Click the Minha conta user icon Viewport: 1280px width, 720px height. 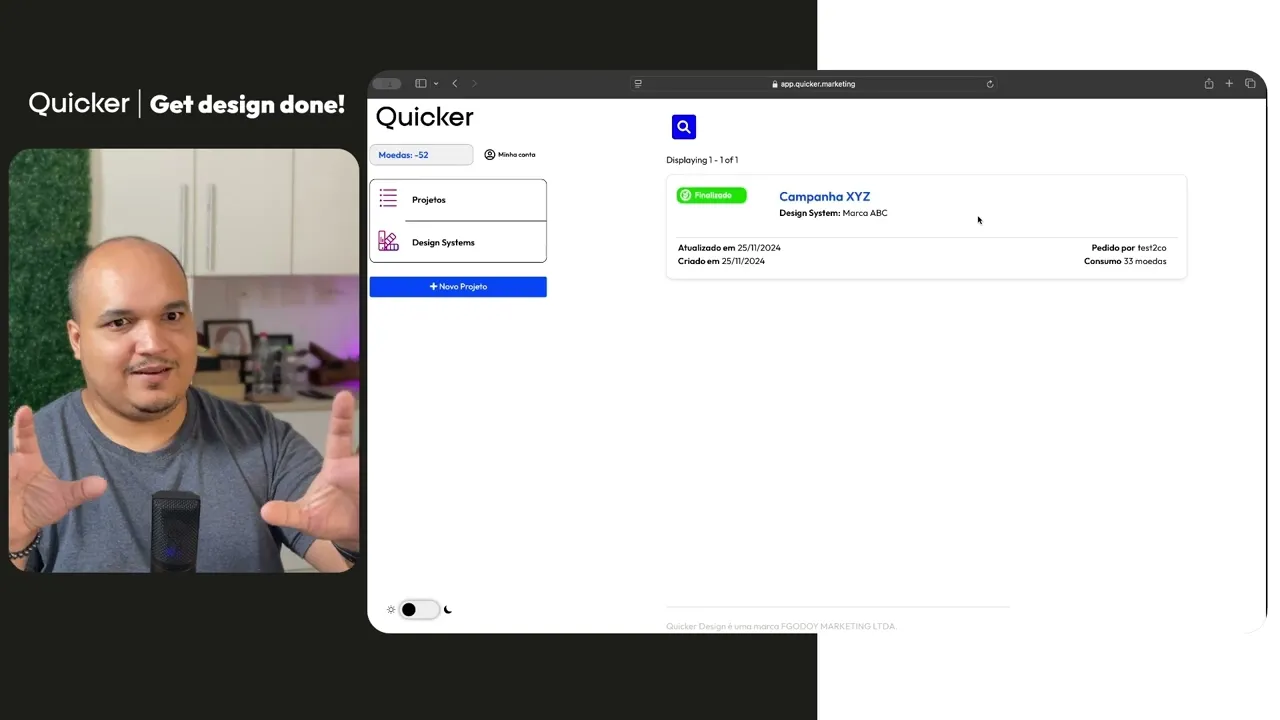click(x=490, y=155)
